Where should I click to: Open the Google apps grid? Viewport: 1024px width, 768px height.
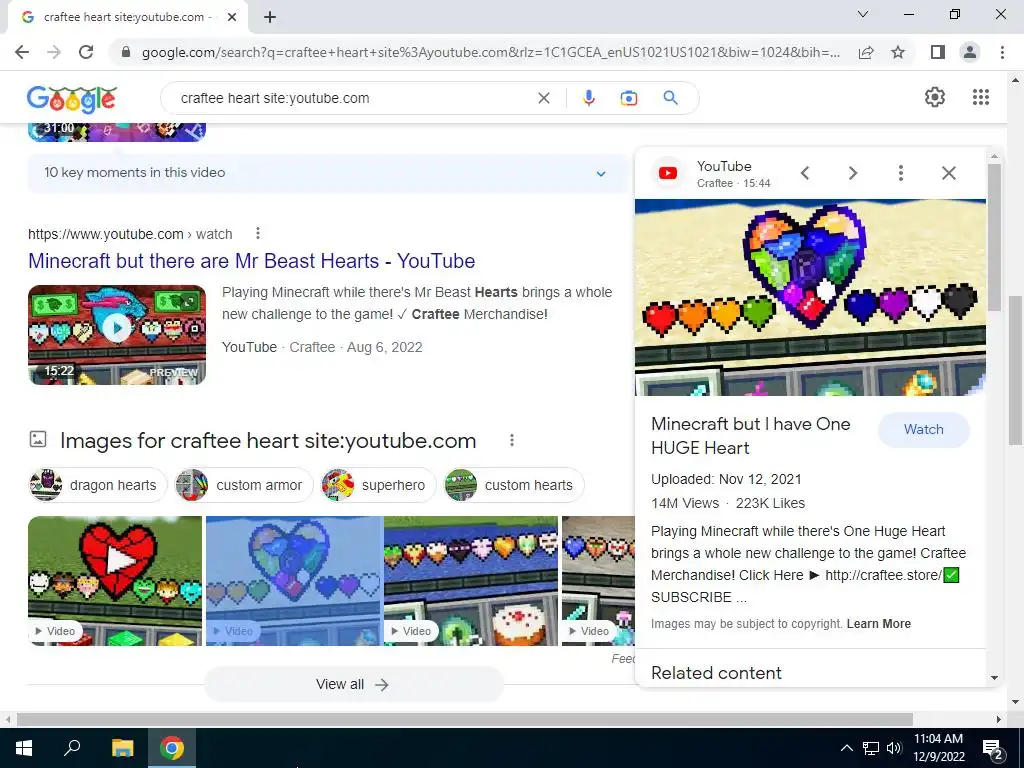980,97
